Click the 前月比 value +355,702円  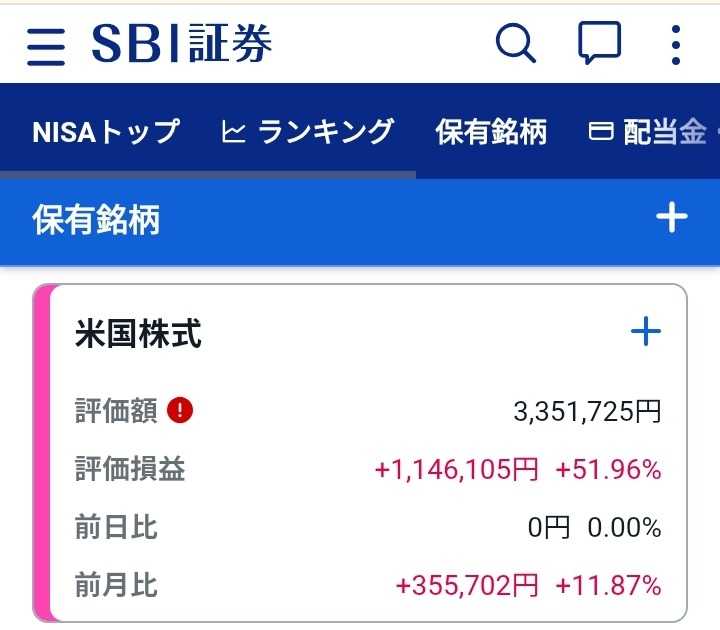(467, 585)
